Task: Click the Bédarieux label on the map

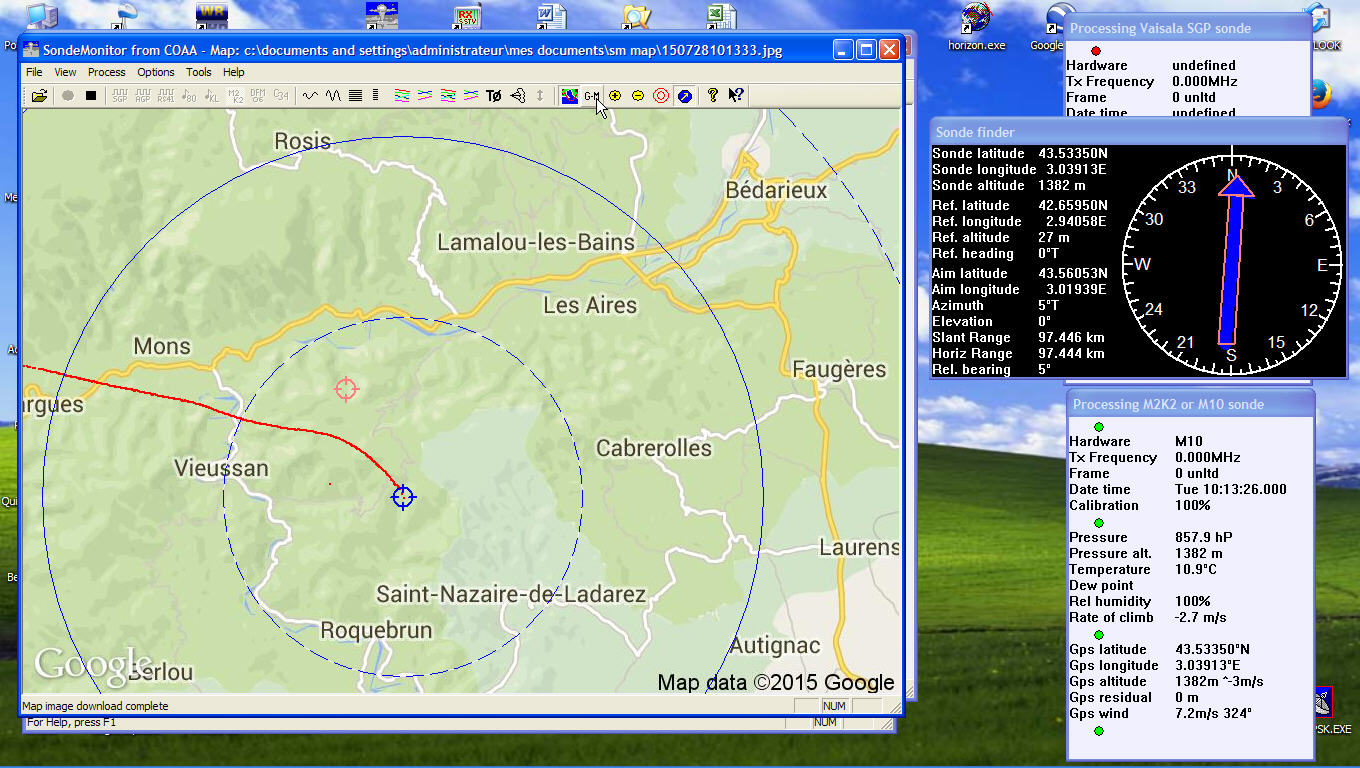Action: (777, 190)
